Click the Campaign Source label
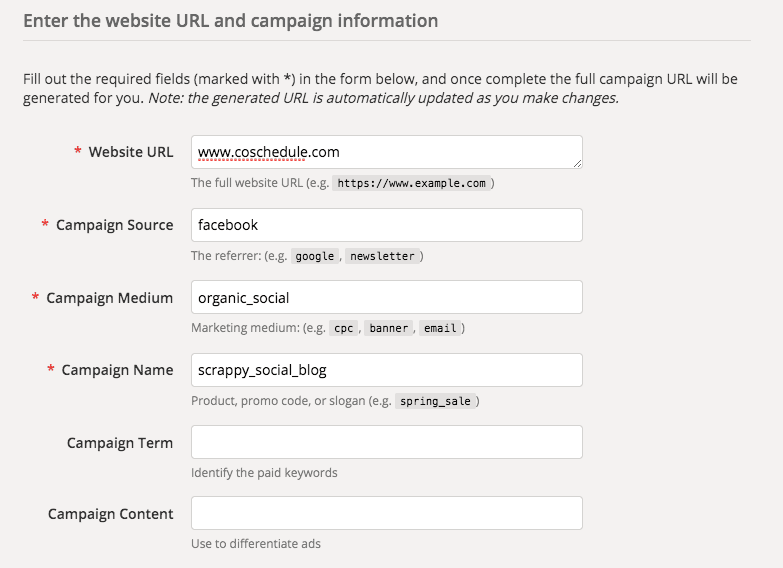 [114, 225]
